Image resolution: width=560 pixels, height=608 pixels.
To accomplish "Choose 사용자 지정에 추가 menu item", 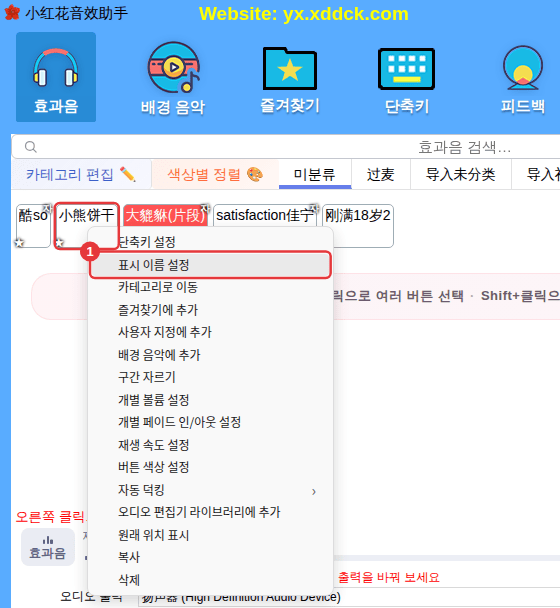I will (210, 332).
